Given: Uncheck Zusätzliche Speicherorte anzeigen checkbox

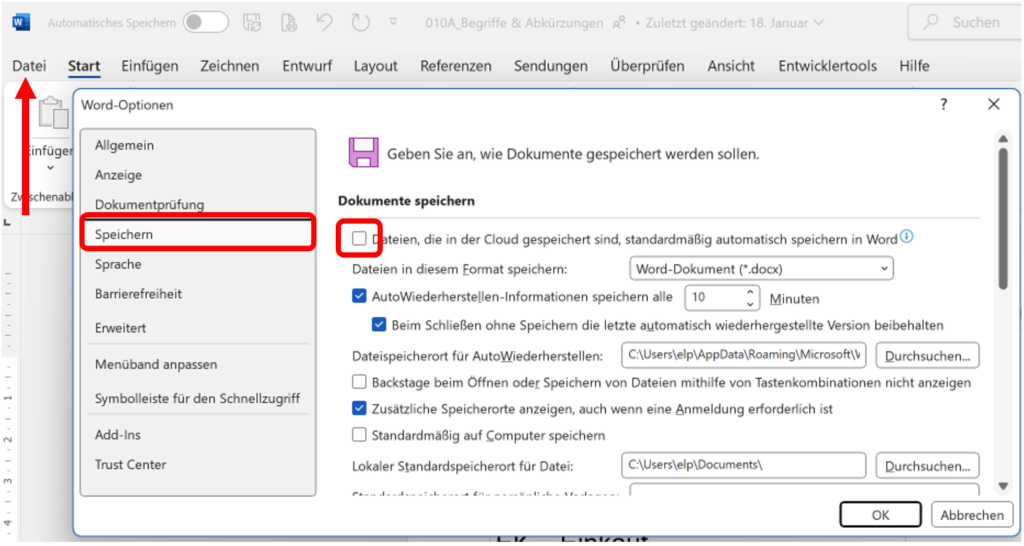Looking at the screenshot, I should [359, 408].
